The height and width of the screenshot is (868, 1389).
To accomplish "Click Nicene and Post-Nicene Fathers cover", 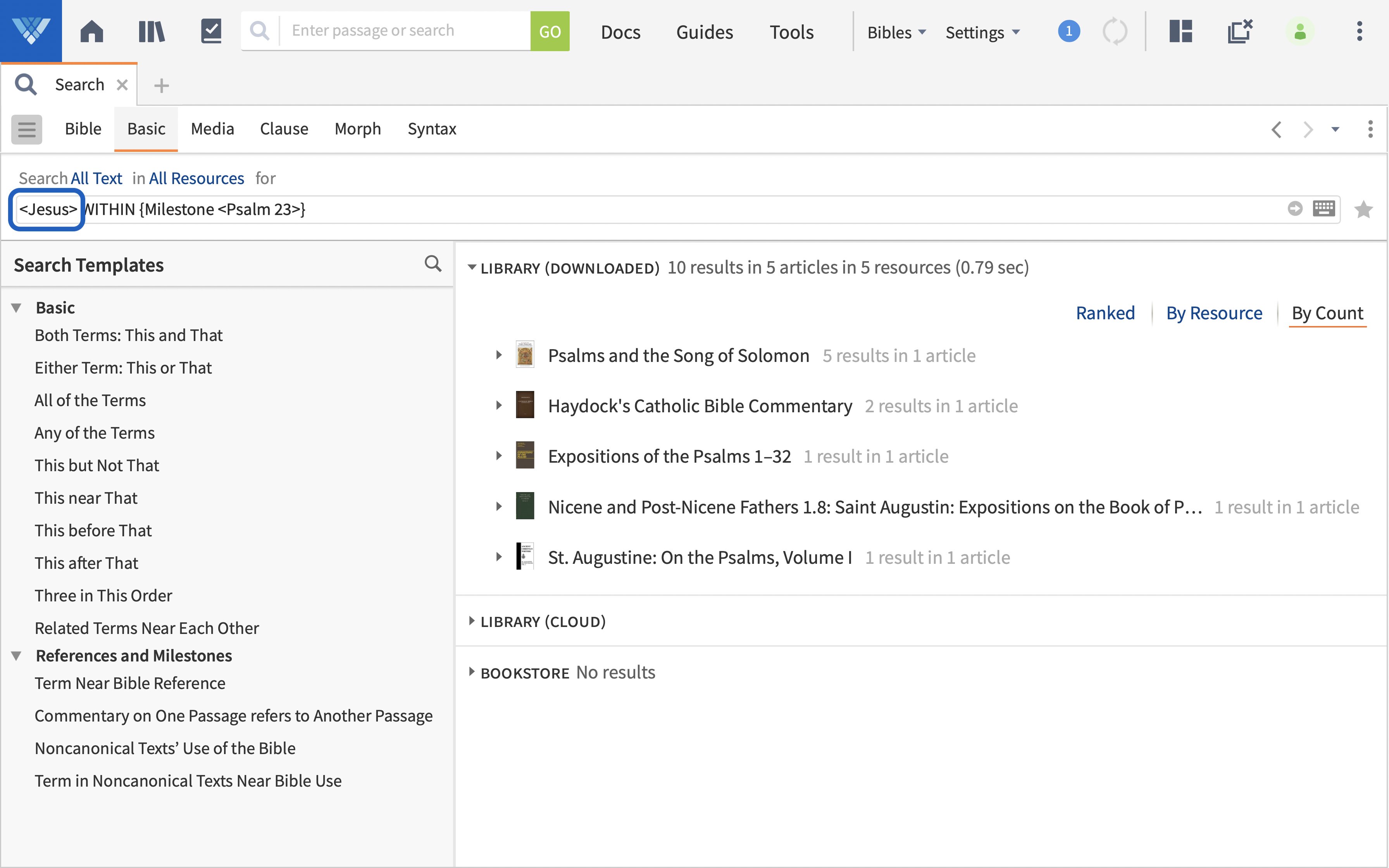I will coord(525,506).
